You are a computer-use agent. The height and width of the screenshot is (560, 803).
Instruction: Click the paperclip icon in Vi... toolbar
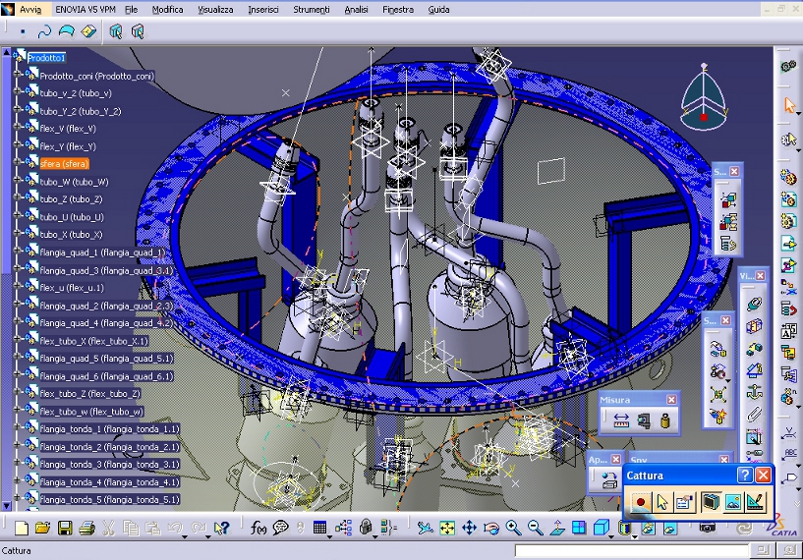(x=754, y=414)
